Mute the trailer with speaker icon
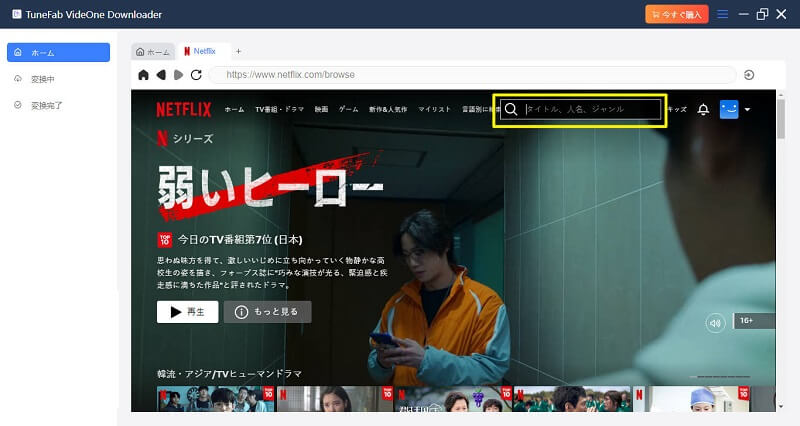 coord(715,323)
